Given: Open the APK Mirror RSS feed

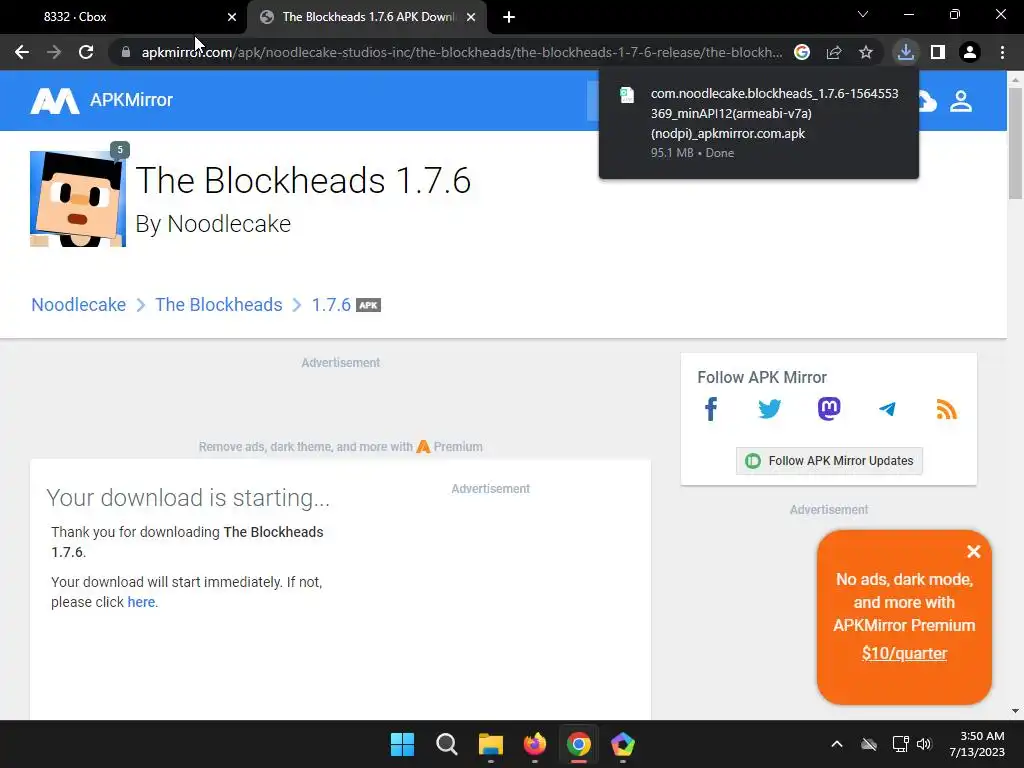Looking at the screenshot, I should pos(946,409).
